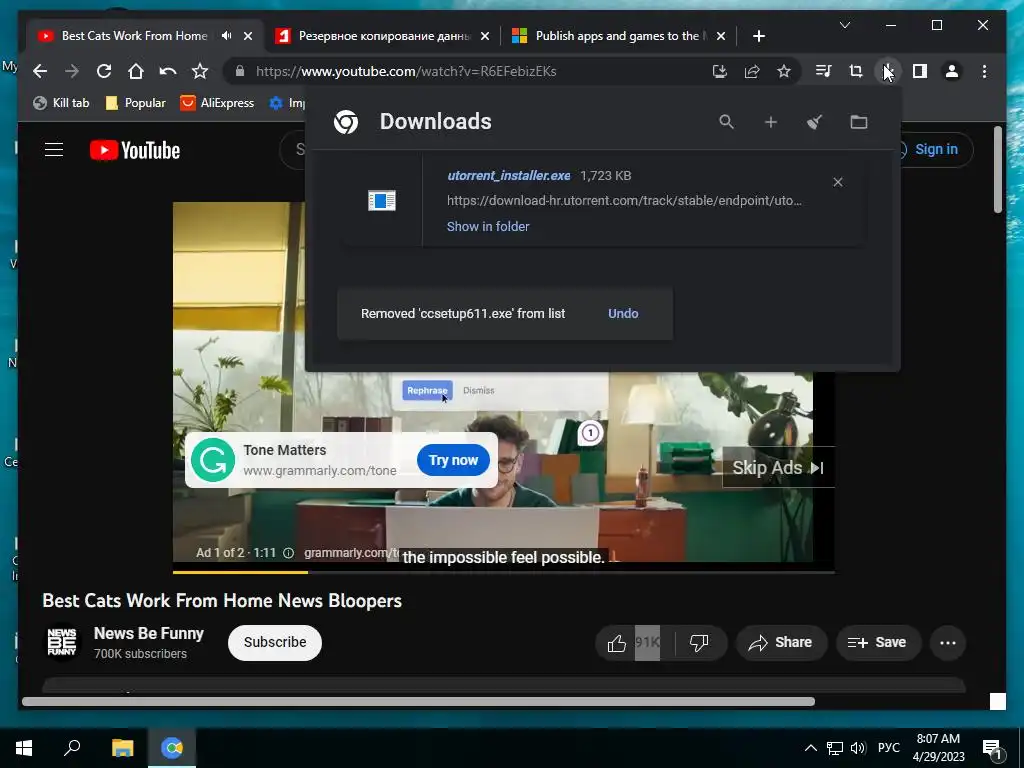Share this page from the address bar
This screenshot has height=768, width=1024.
coord(752,71)
